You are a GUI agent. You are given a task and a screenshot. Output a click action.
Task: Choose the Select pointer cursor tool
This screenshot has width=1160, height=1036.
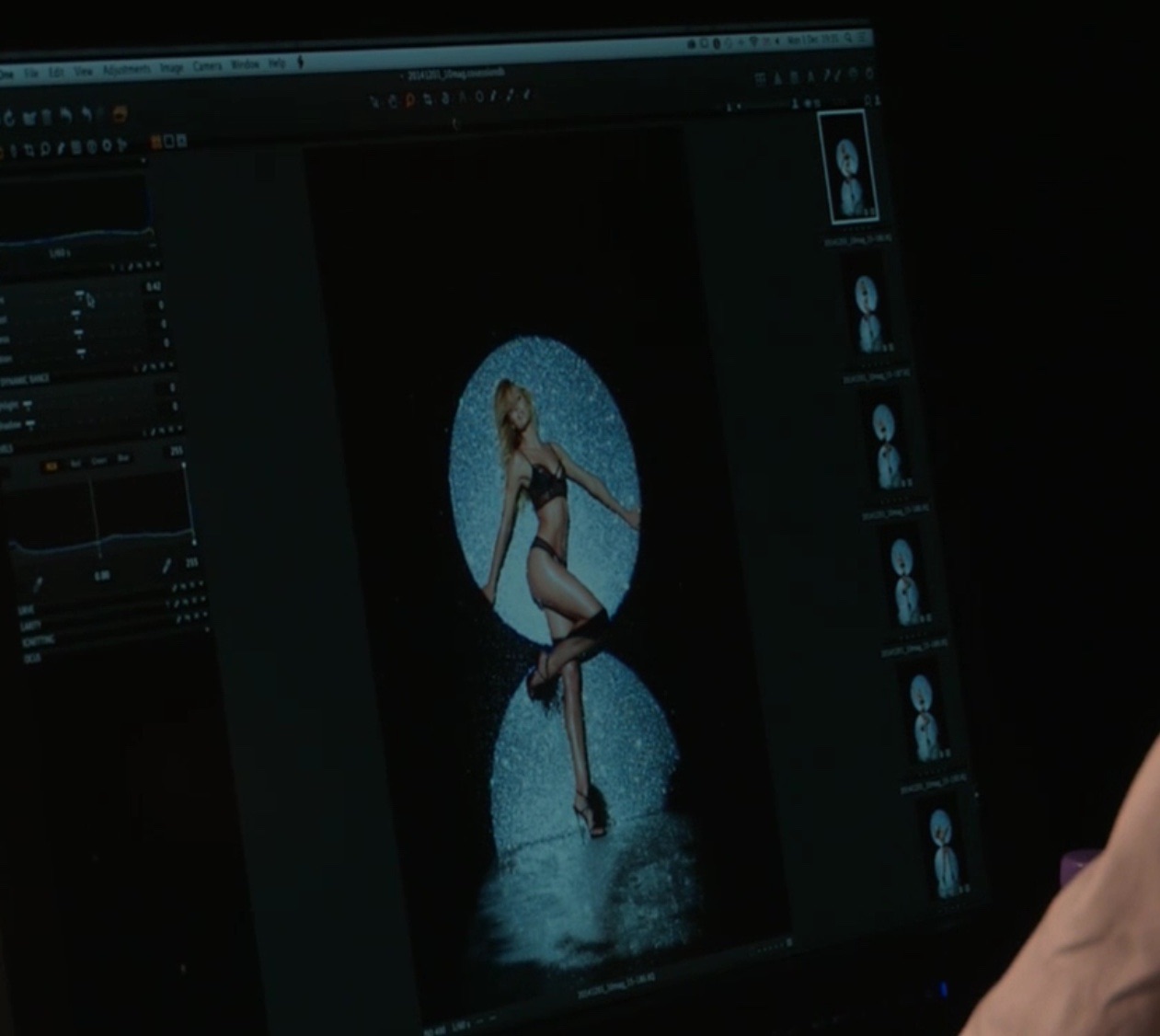coord(375,102)
